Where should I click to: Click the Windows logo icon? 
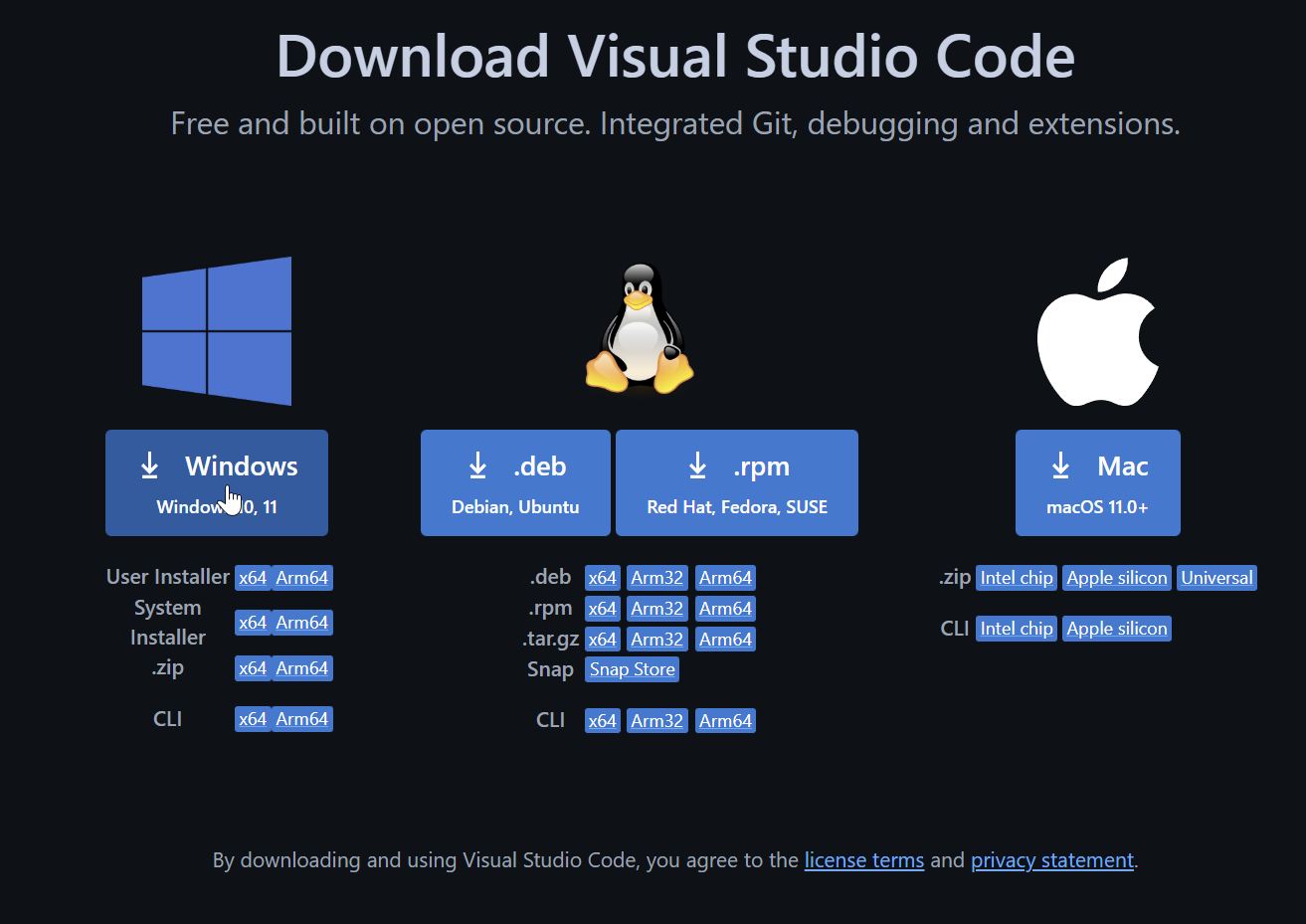(217, 330)
